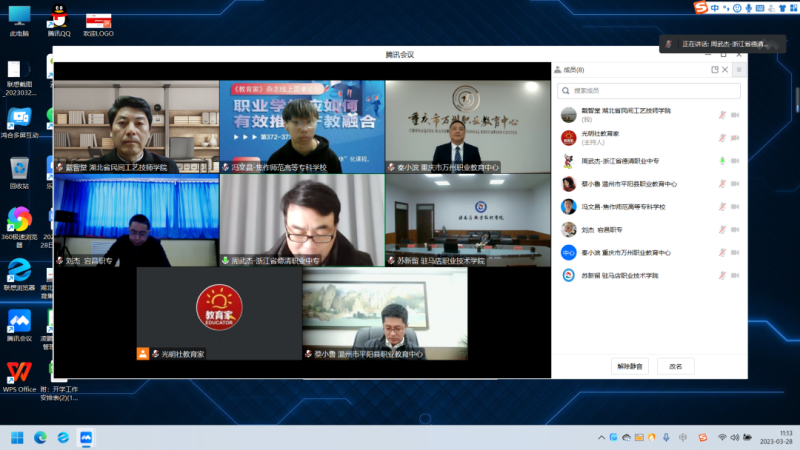Open 双流LOGO desktop file
800x450 pixels.
click(98, 24)
